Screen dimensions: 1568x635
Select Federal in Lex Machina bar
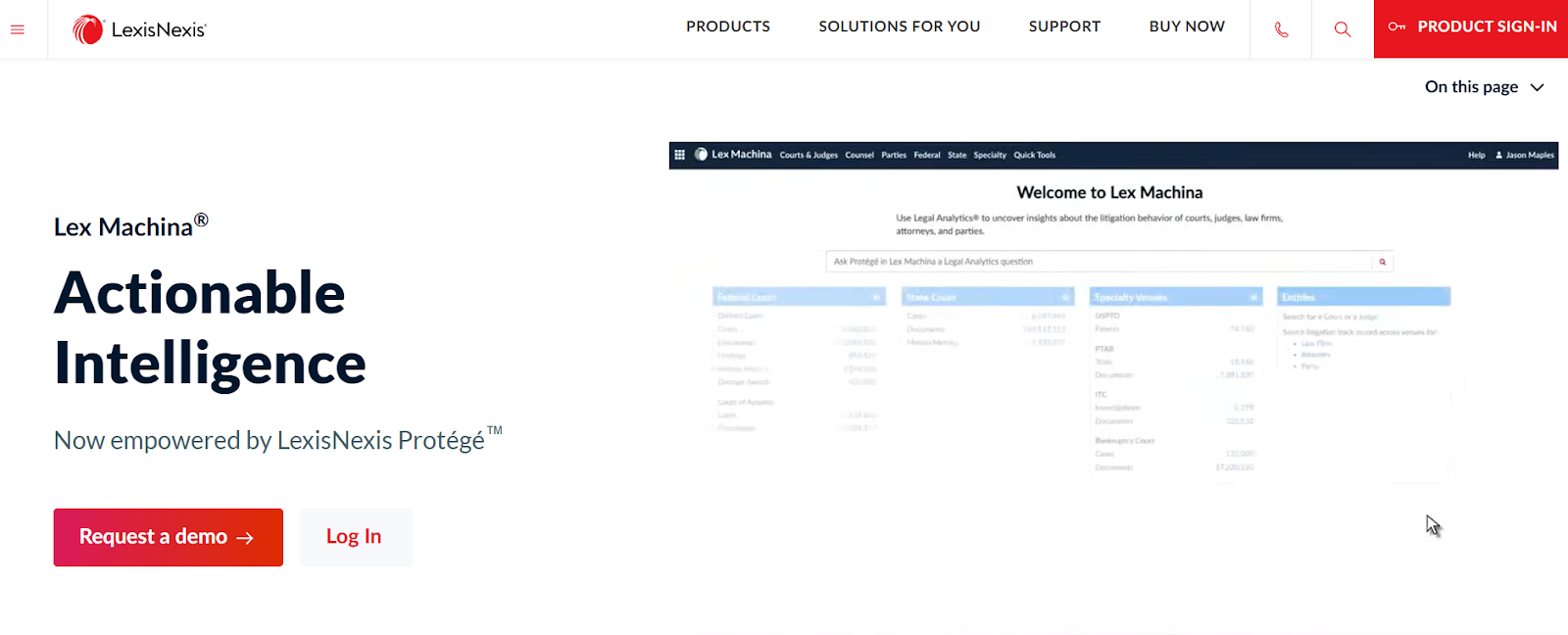tap(927, 155)
